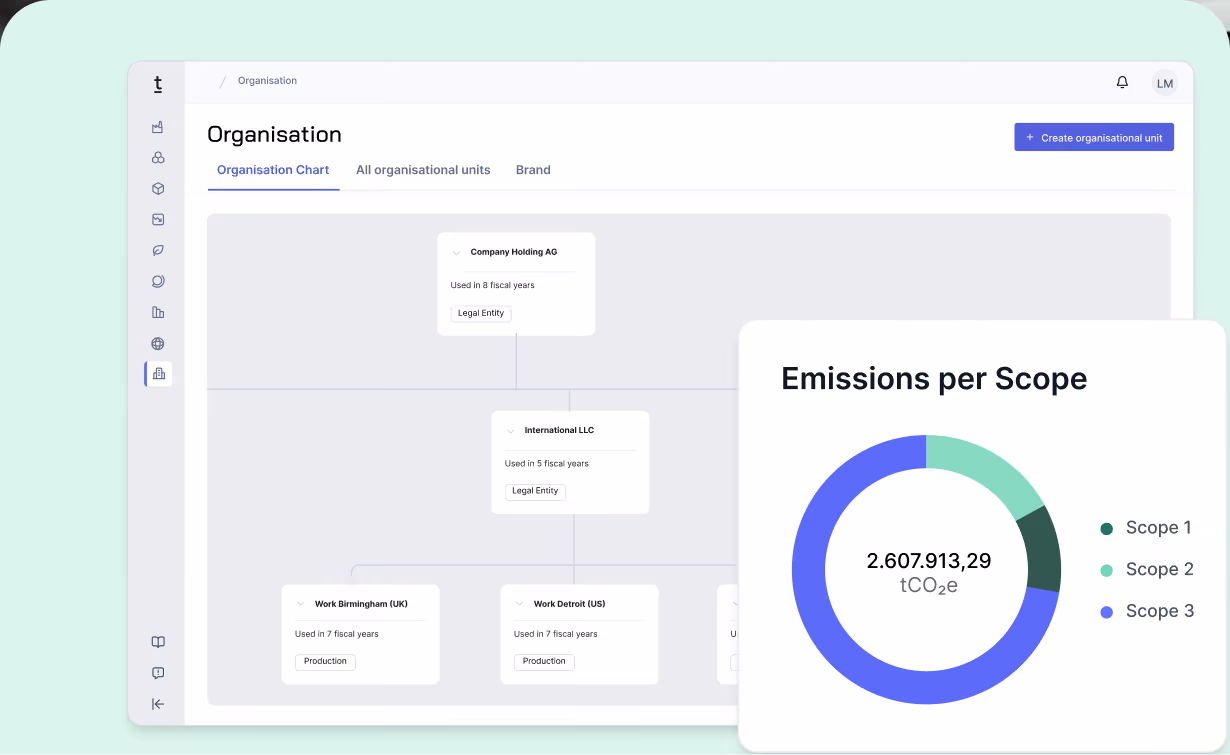Open the factory icon in the sidebar
The image size is (1230, 755).
coord(158,127)
